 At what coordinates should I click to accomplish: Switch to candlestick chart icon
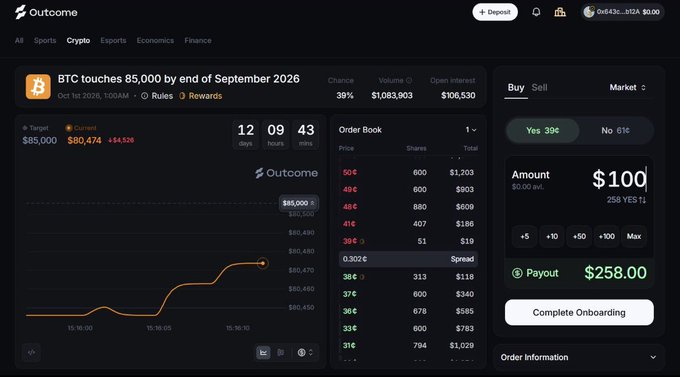point(281,352)
